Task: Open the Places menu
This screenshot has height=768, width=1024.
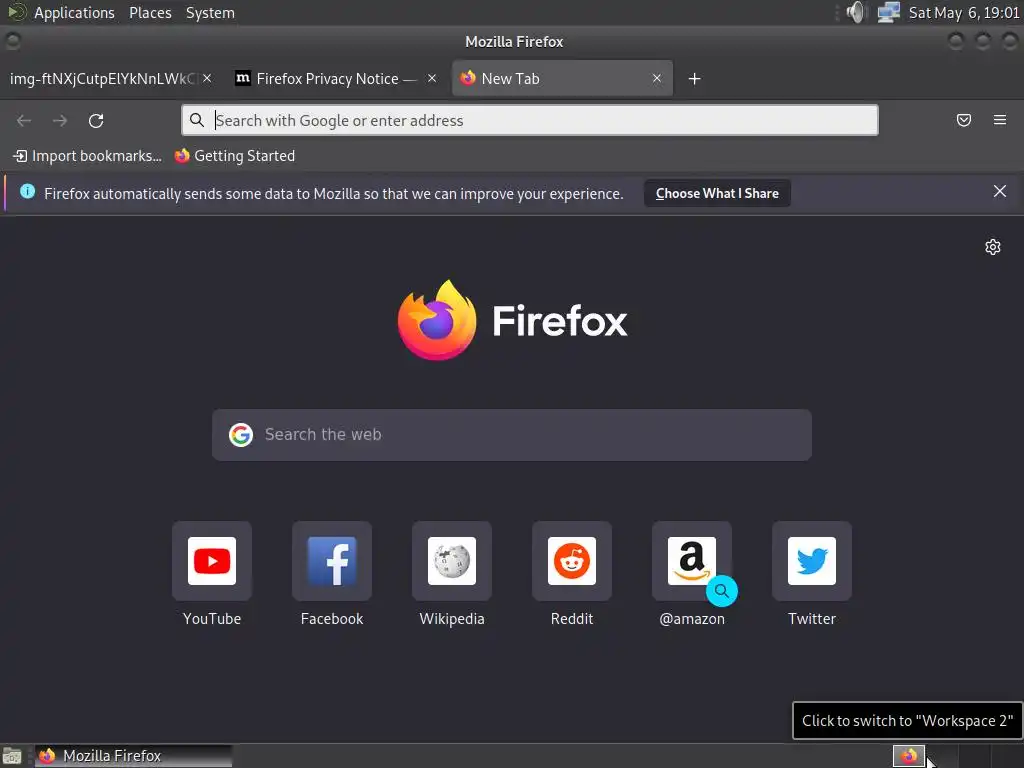Action: pyautogui.click(x=150, y=13)
